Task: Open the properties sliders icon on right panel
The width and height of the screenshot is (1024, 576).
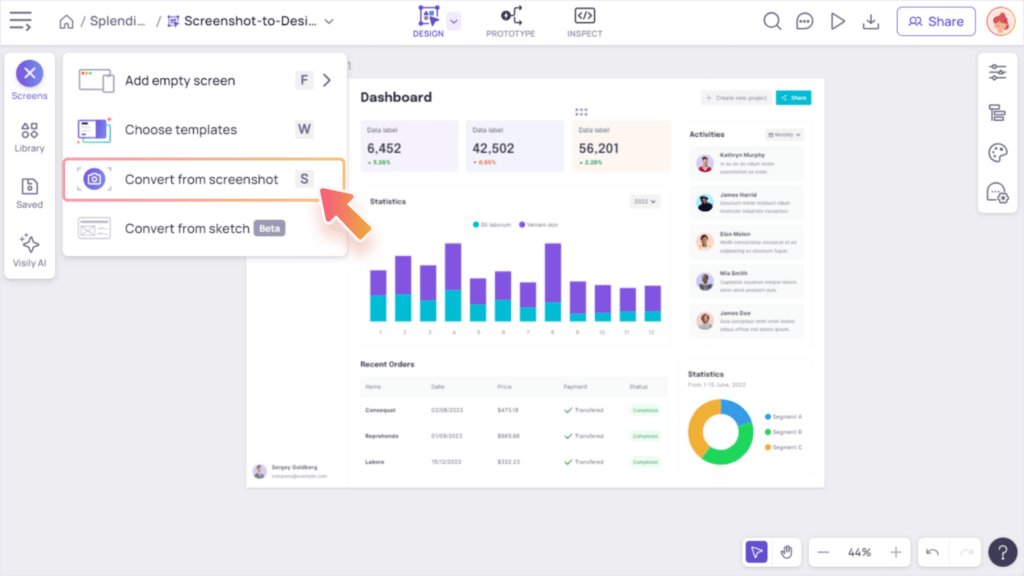Action: click(997, 72)
